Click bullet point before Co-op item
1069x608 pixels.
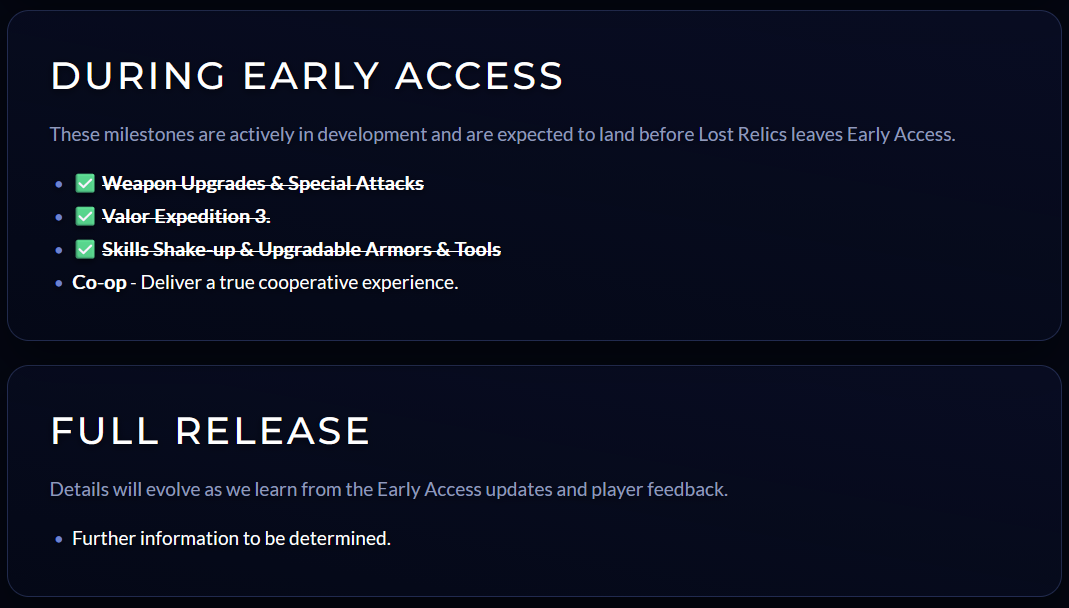point(59,284)
